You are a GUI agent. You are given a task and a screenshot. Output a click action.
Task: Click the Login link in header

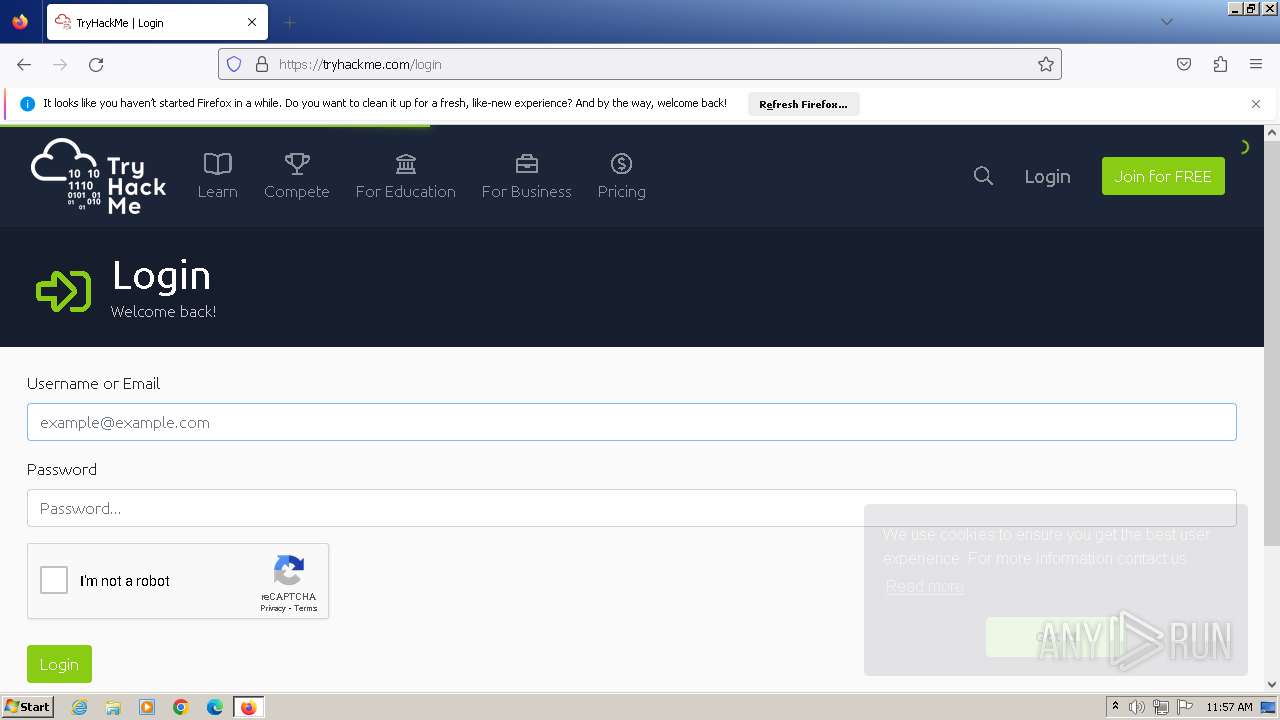point(1047,176)
